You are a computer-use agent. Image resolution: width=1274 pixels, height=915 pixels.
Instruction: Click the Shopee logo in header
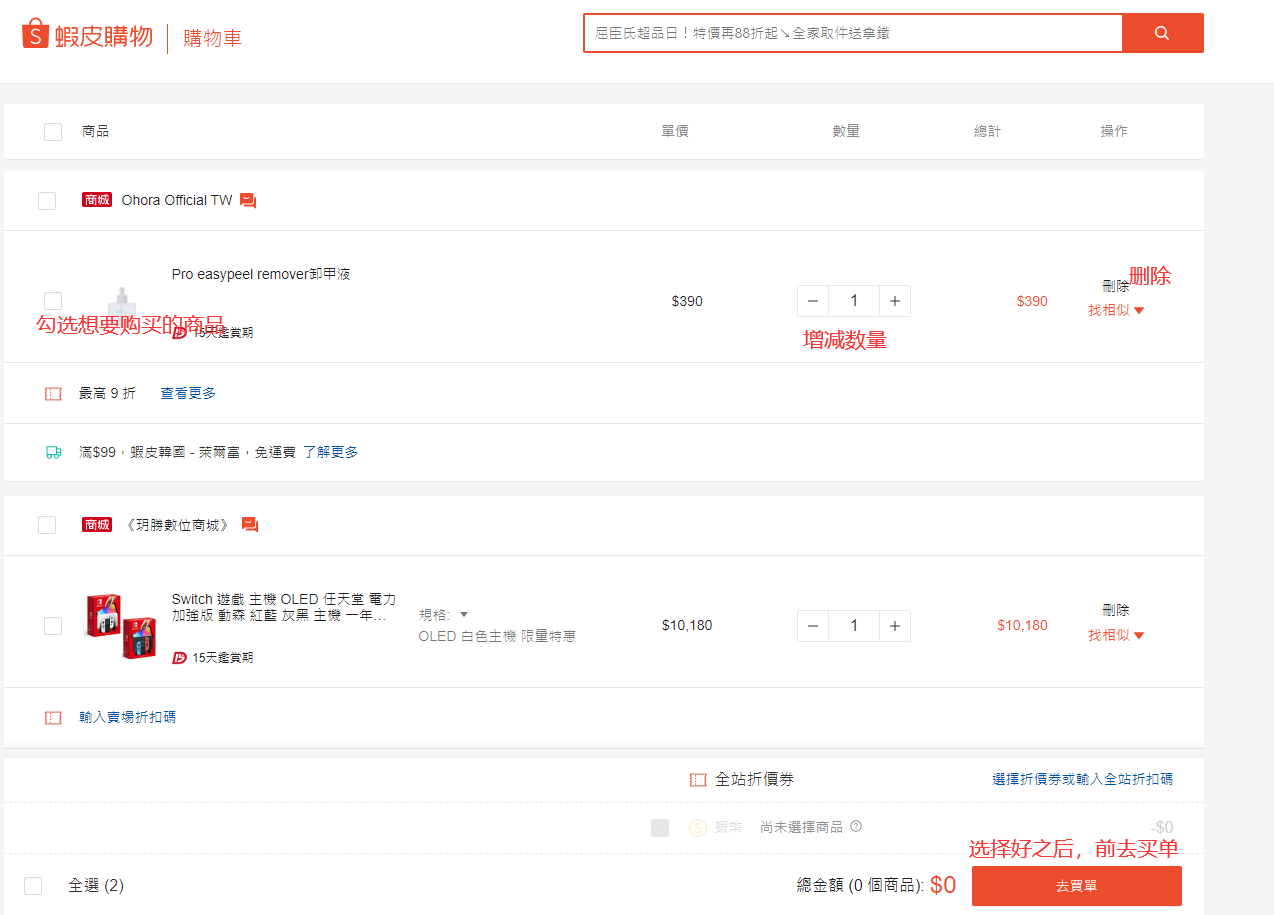coord(87,37)
